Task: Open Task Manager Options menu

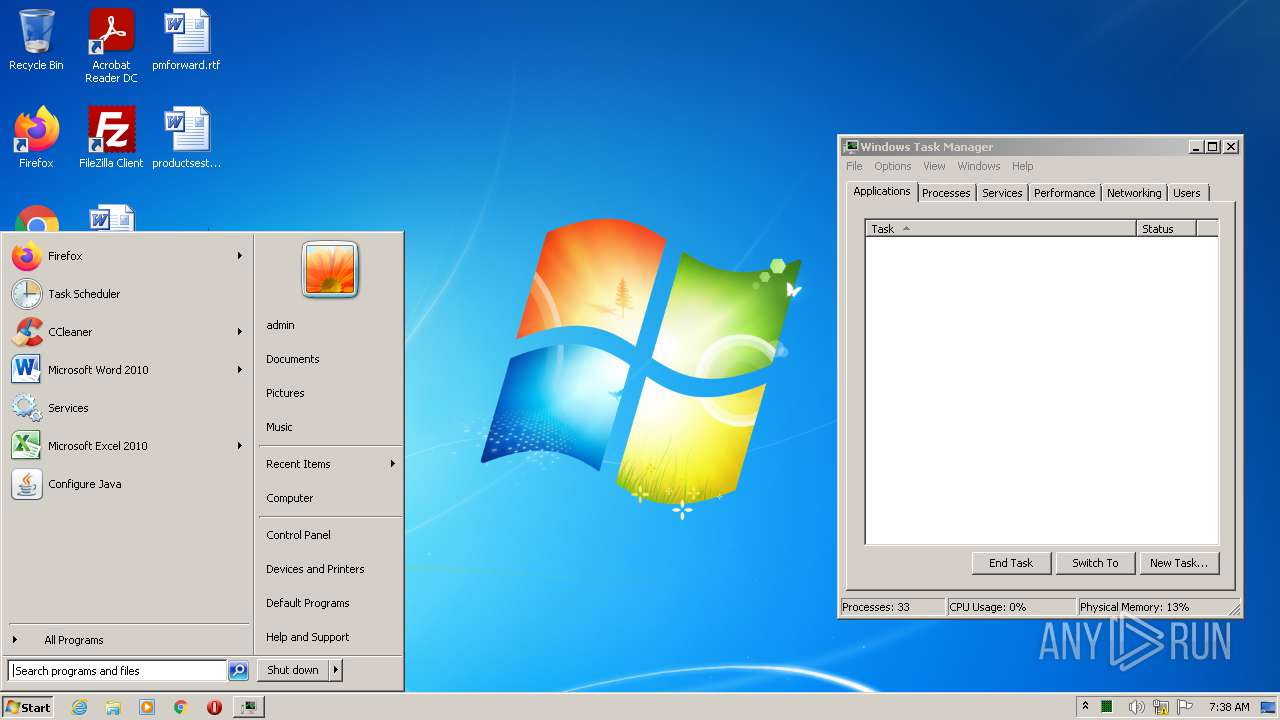Action: click(893, 166)
